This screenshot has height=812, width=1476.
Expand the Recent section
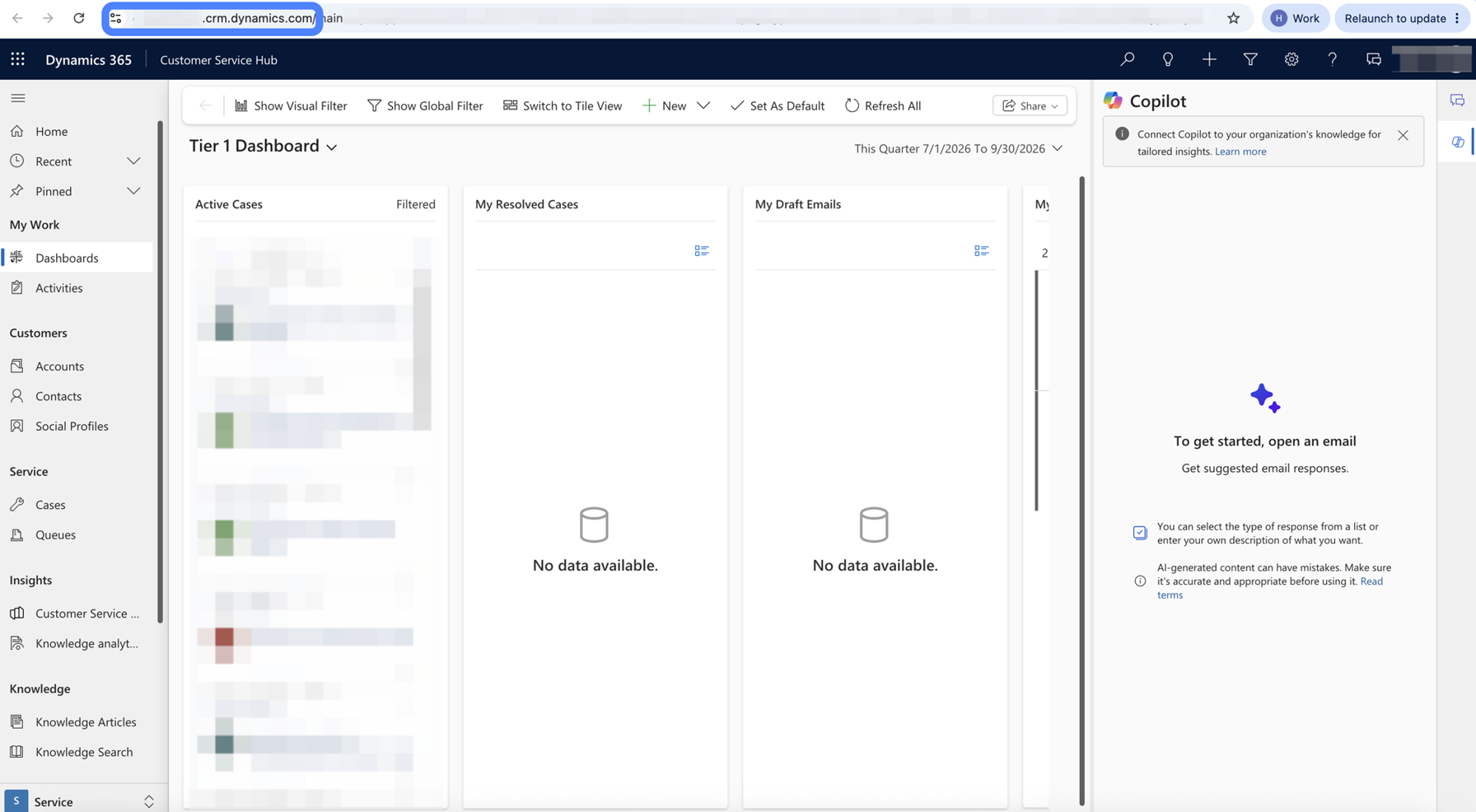(133, 161)
